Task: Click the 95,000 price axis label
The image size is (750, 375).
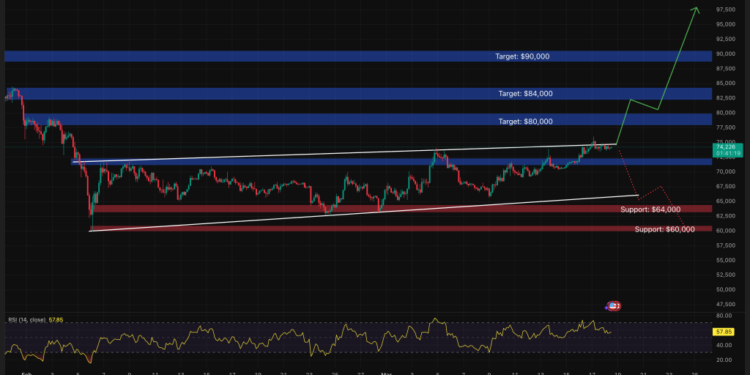Action: point(726,24)
